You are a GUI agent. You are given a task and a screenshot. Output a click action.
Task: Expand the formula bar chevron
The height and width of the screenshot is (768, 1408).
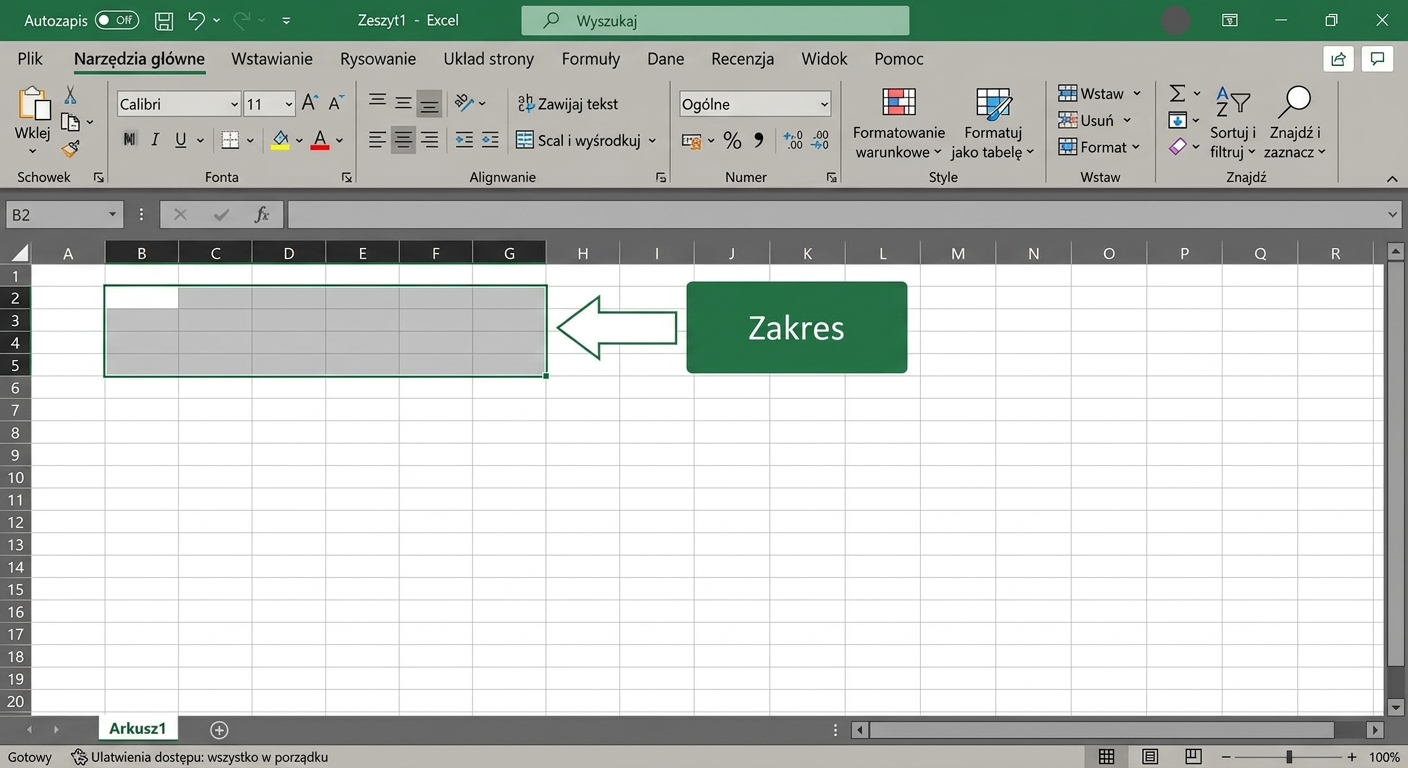[x=1394, y=215]
